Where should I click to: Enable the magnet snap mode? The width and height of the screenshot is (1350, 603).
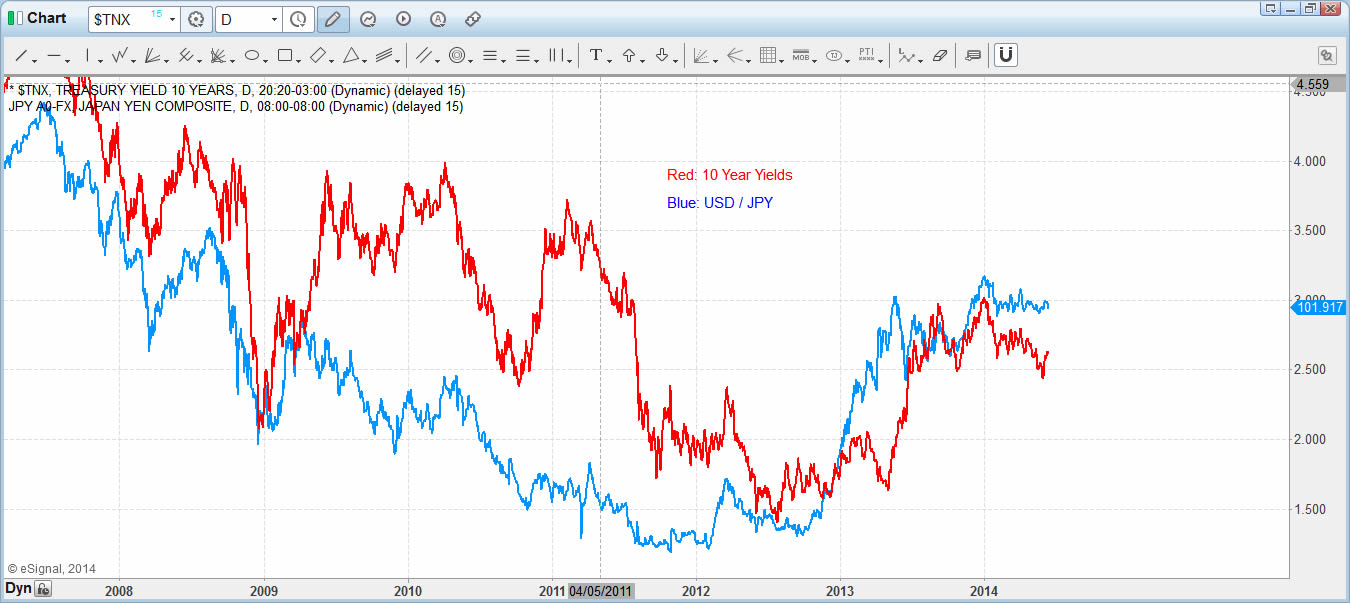(1005, 55)
